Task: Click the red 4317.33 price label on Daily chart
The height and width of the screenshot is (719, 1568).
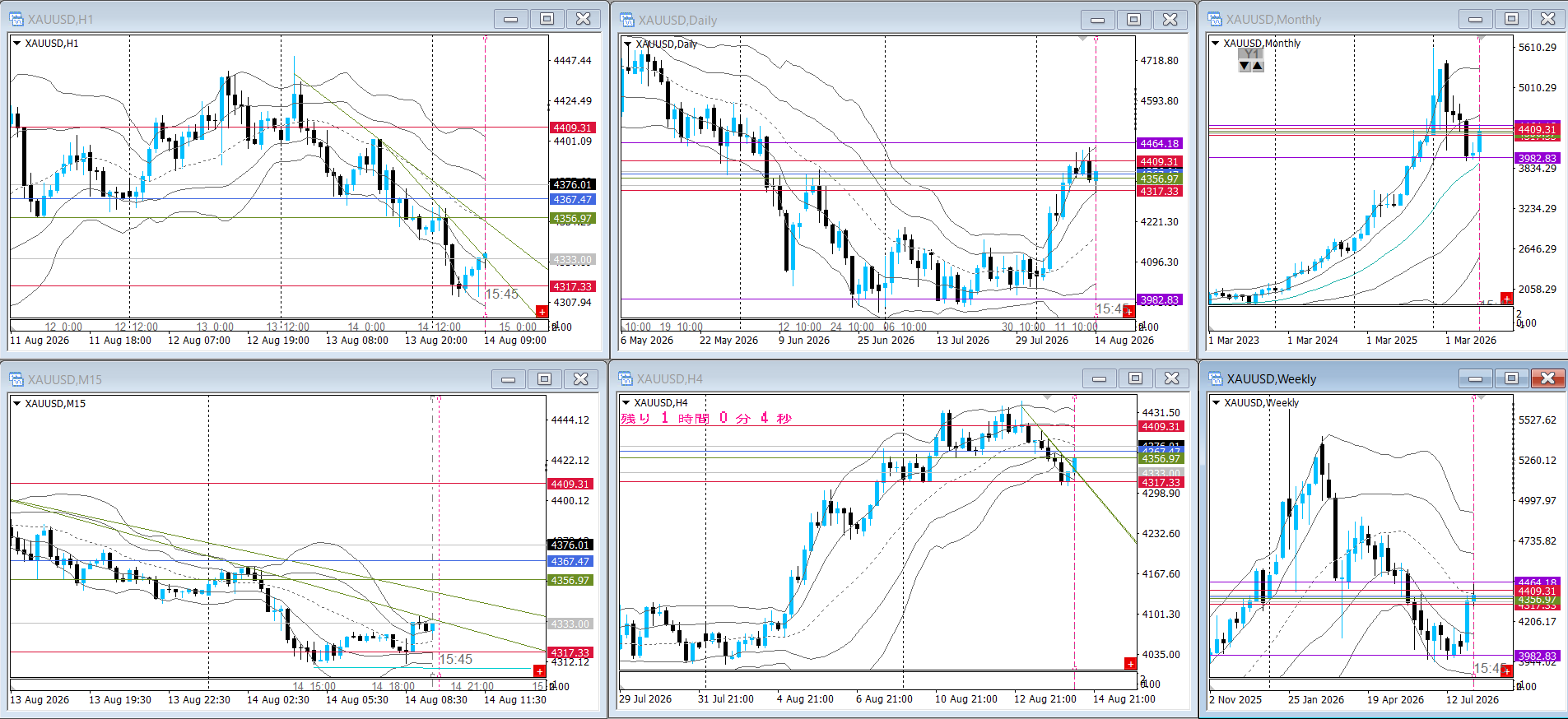Action: tap(1160, 192)
